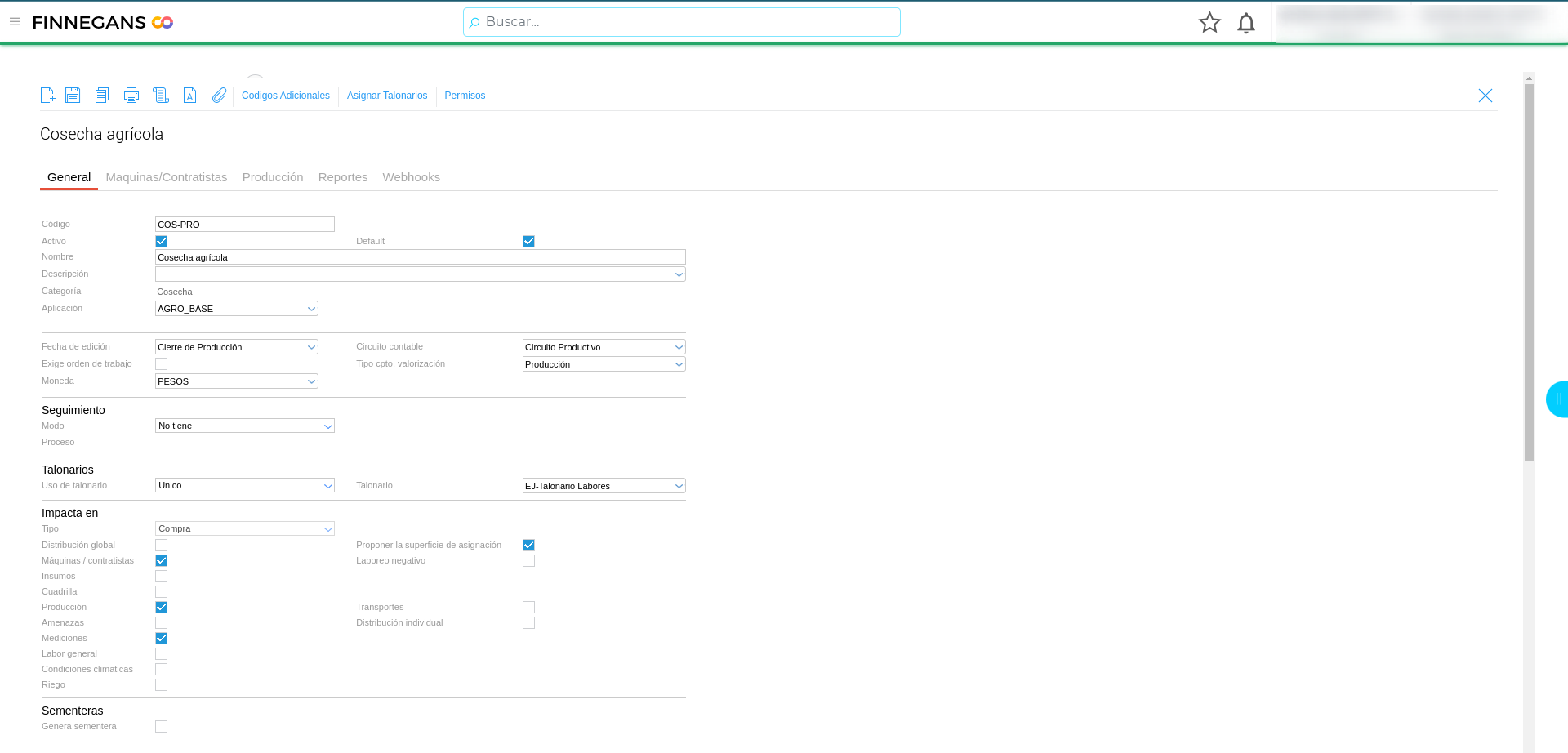This screenshot has width=1568, height=753.
Task: Click the paperclip attachment icon
Action: 219,96
